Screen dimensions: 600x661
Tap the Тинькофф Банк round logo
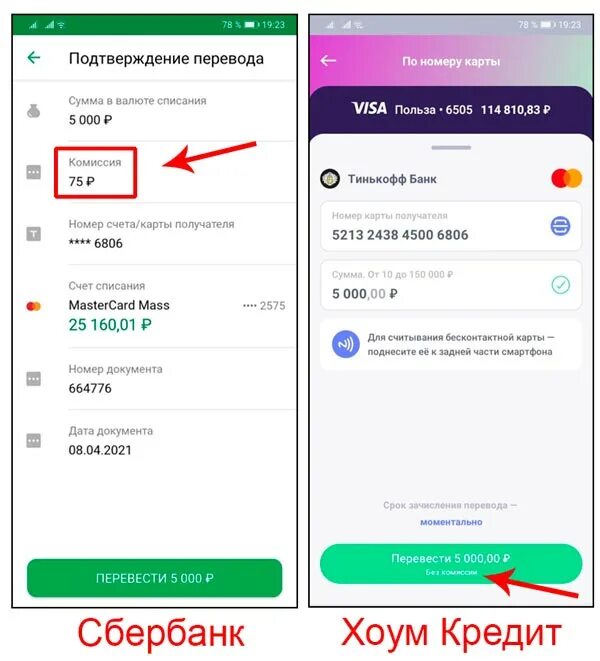point(330,179)
